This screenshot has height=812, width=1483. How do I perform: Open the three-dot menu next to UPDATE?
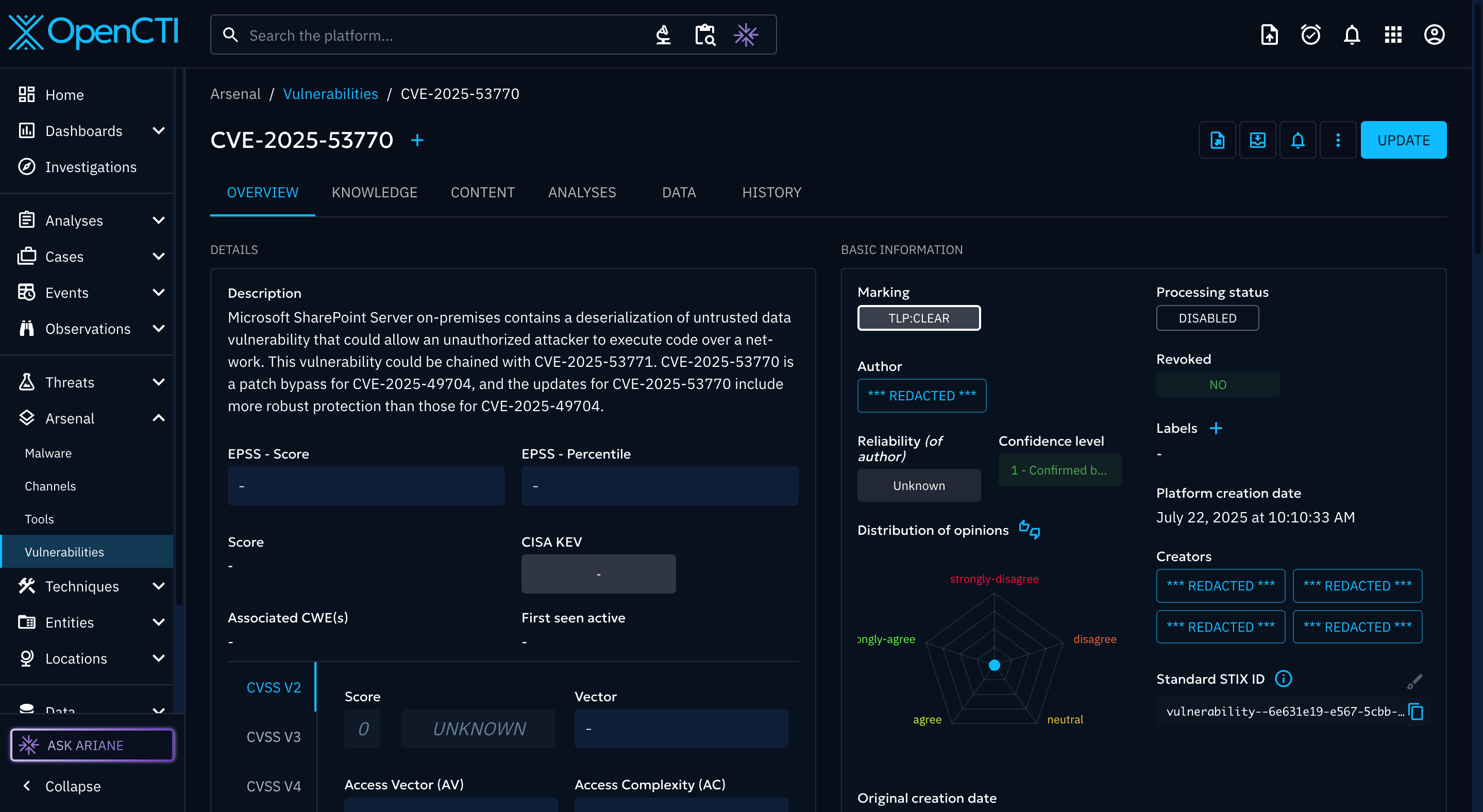[x=1337, y=140]
